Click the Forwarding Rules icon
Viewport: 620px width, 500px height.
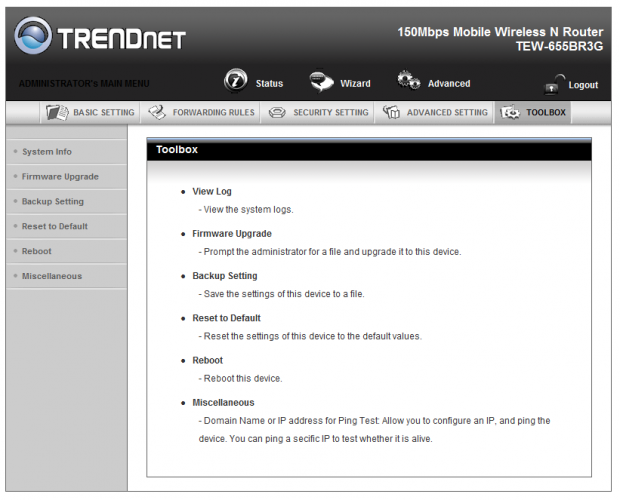click(157, 113)
